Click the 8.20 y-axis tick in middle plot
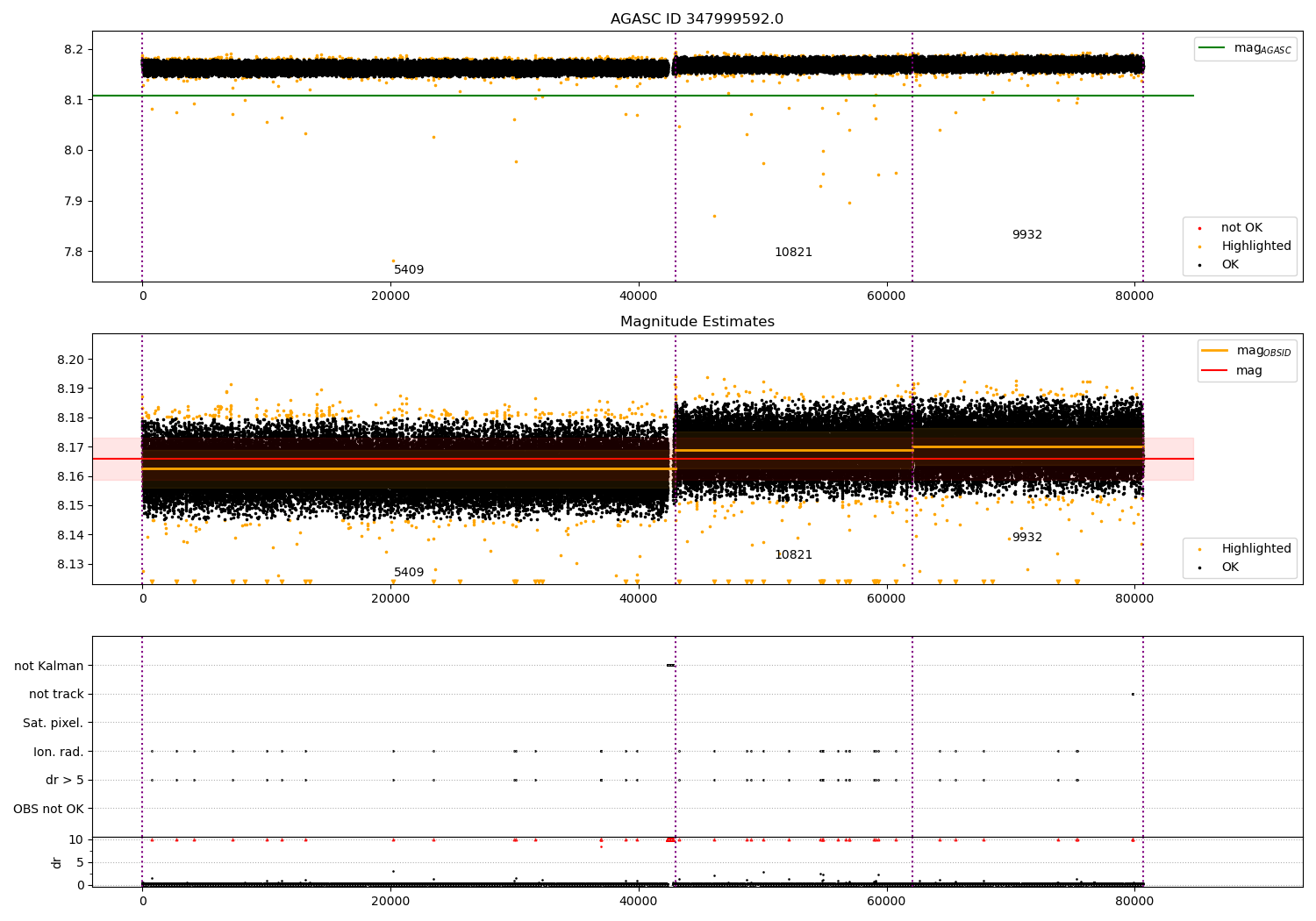1316x921 pixels. click(70, 360)
